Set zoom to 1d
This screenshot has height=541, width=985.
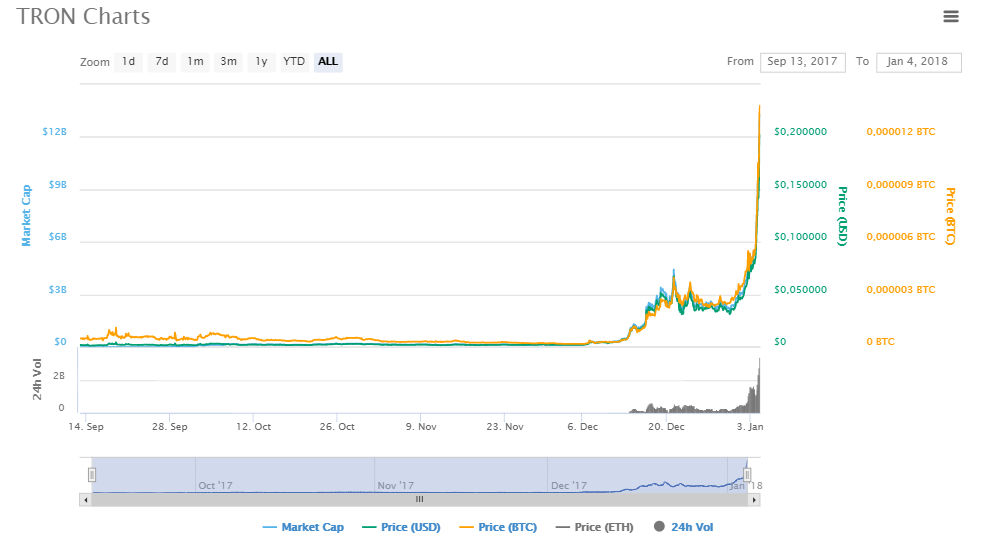click(128, 62)
